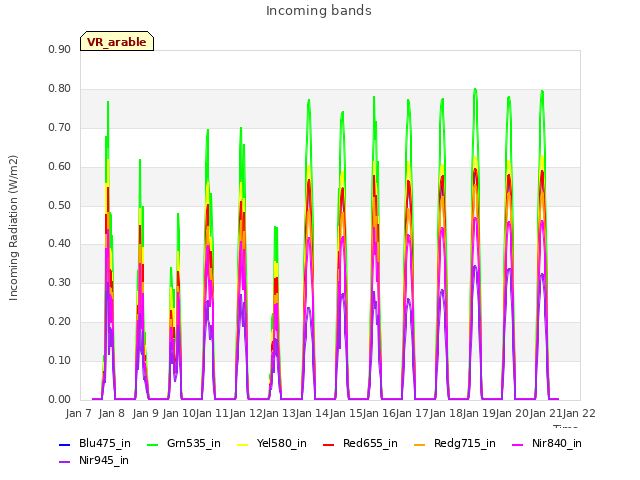Click the 0.80 y-axis value
640x480 pixels.
tap(60, 89)
